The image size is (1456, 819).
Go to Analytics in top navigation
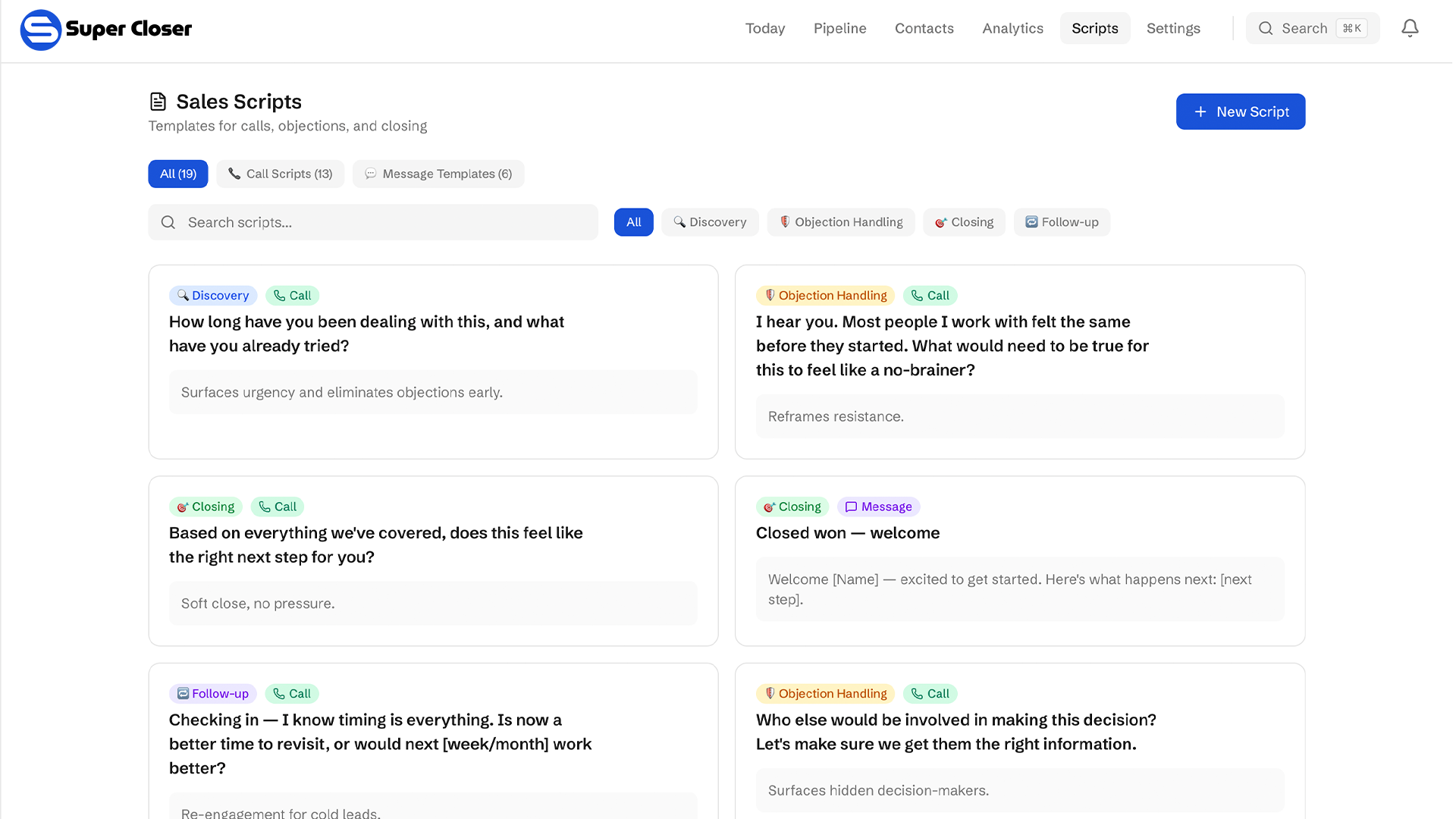(x=1012, y=29)
